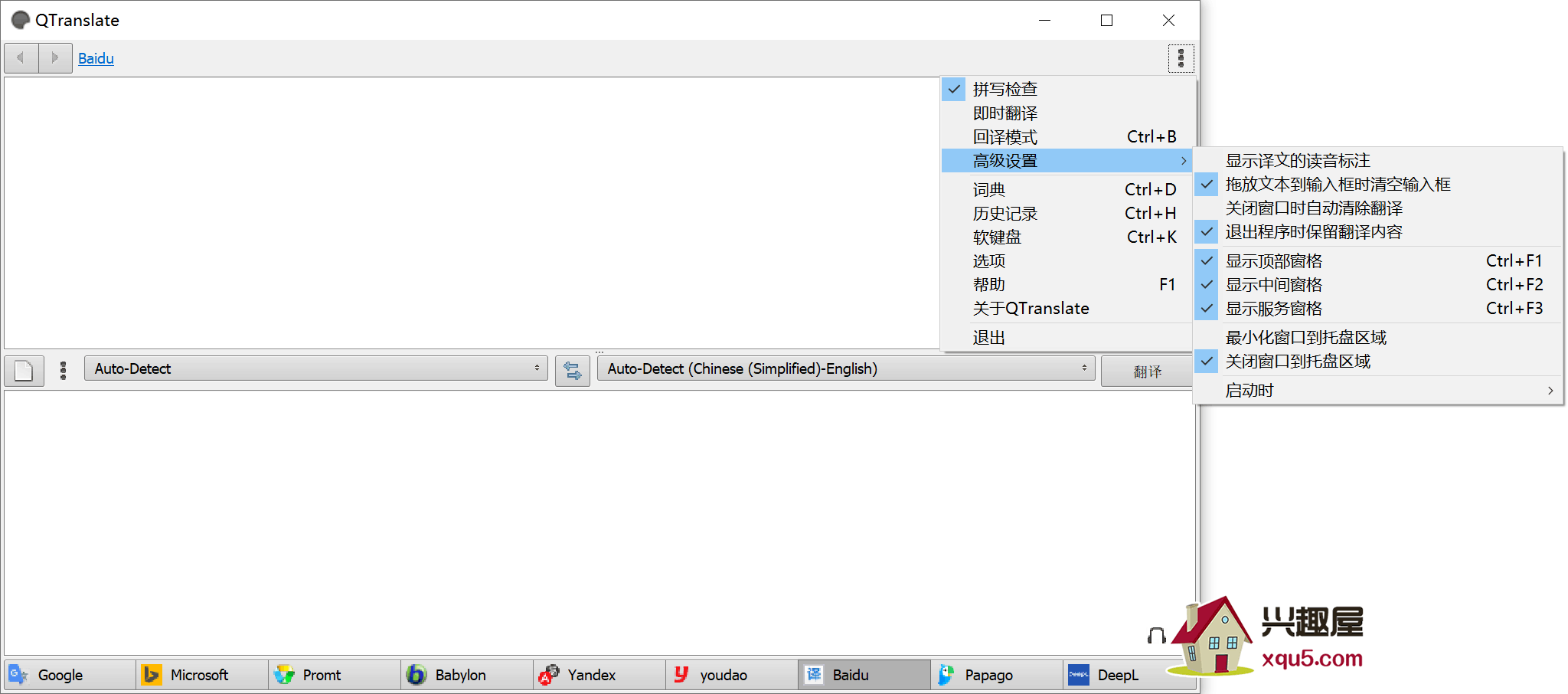Open 历史记录 history from menu
This screenshot has height=694, width=1568.
pos(1067,214)
